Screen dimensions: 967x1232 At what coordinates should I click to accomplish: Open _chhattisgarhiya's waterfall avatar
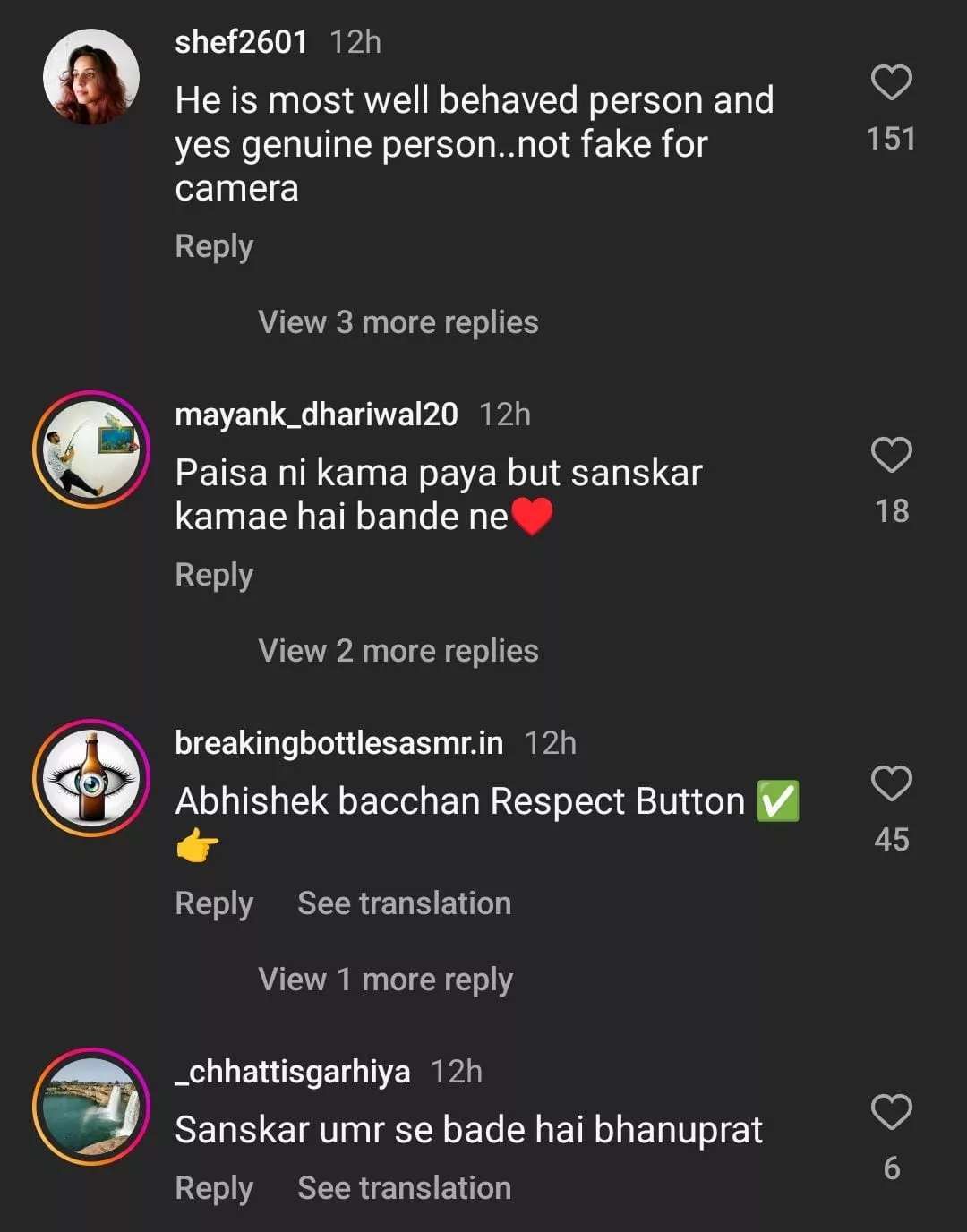click(x=91, y=1107)
